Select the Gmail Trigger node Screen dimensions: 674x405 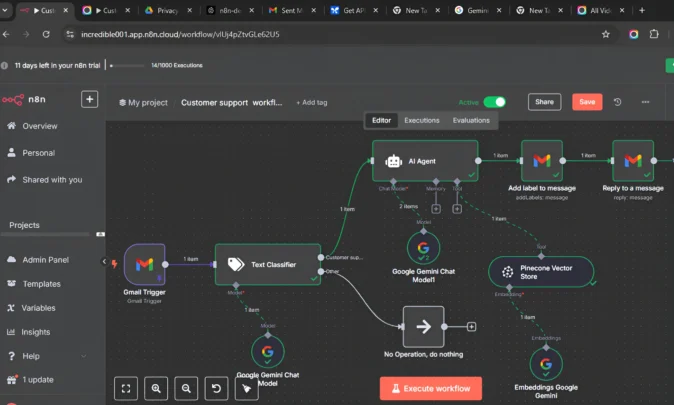coord(144,264)
